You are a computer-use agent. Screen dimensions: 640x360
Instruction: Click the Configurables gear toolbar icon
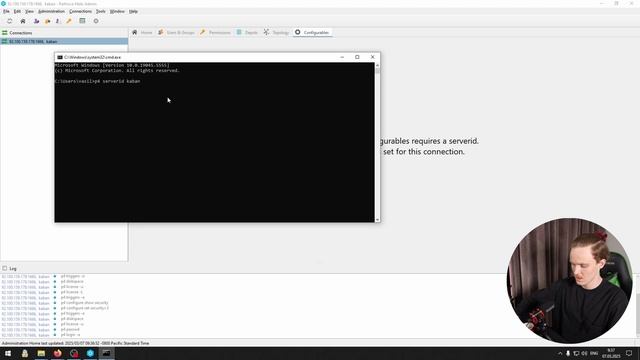coord(96,21)
